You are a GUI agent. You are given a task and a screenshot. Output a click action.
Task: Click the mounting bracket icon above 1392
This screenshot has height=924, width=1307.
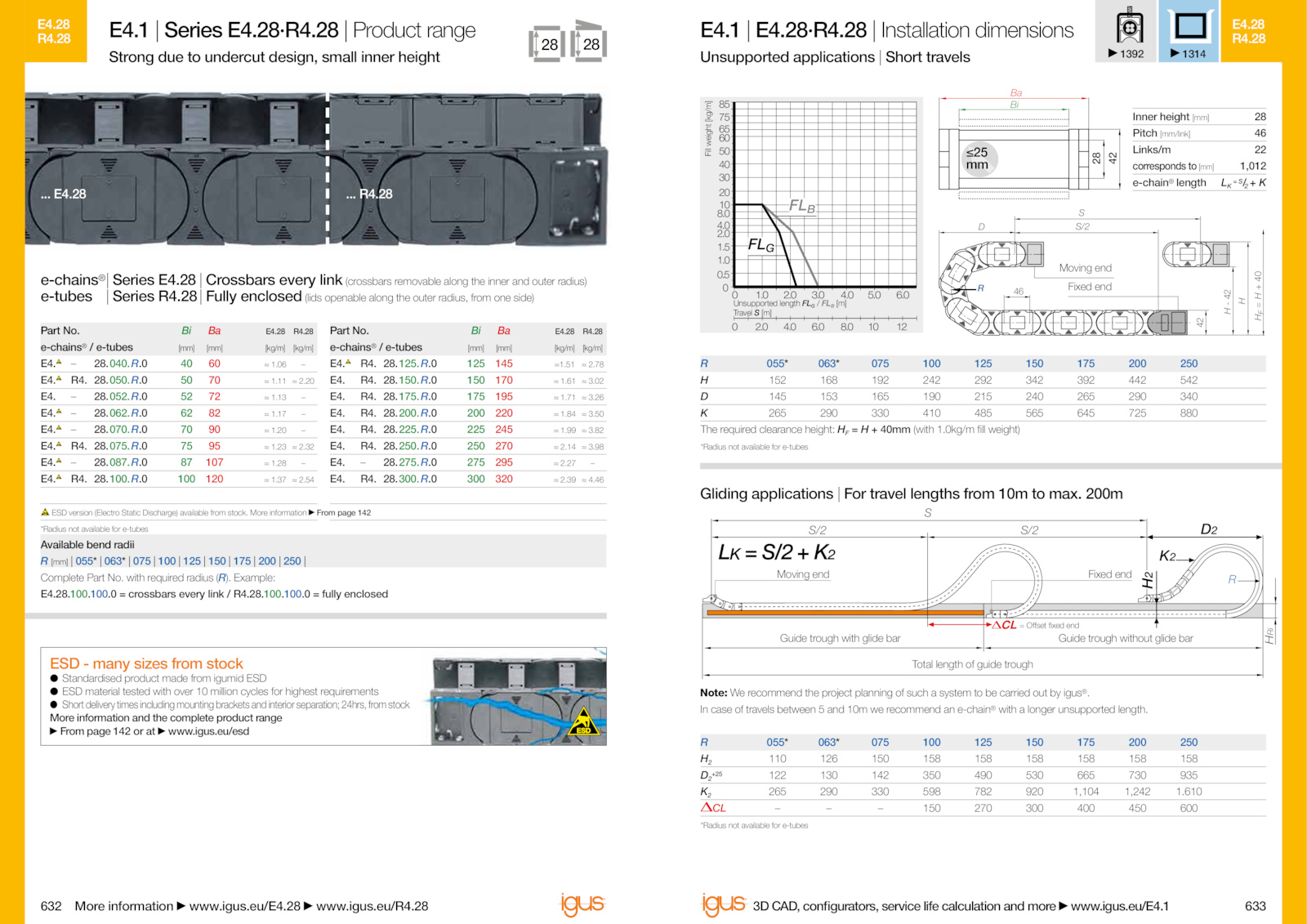coord(1130,26)
